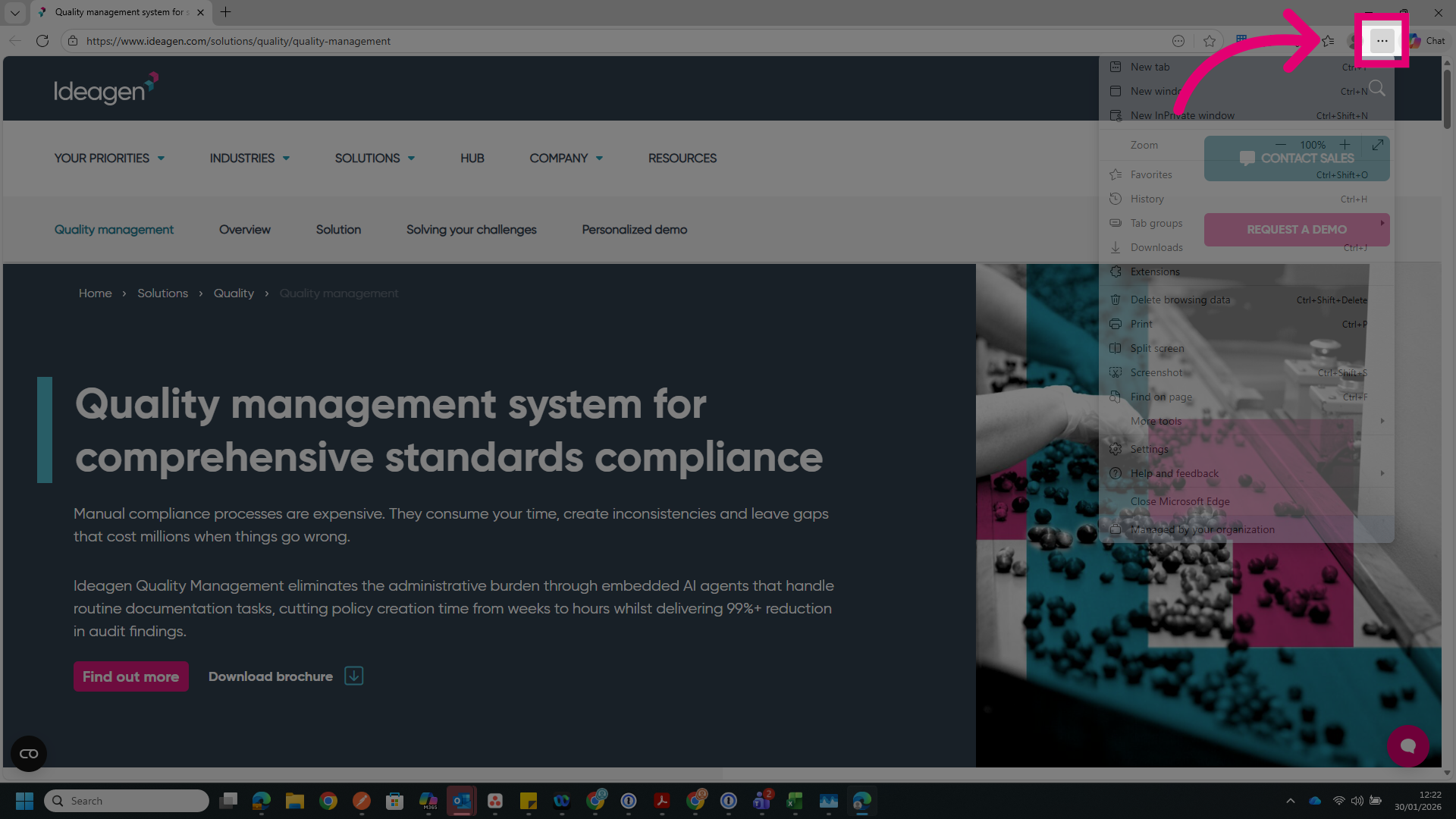1456x819 pixels.
Task: Open the Personalized demo link
Action: pyautogui.click(x=635, y=230)
